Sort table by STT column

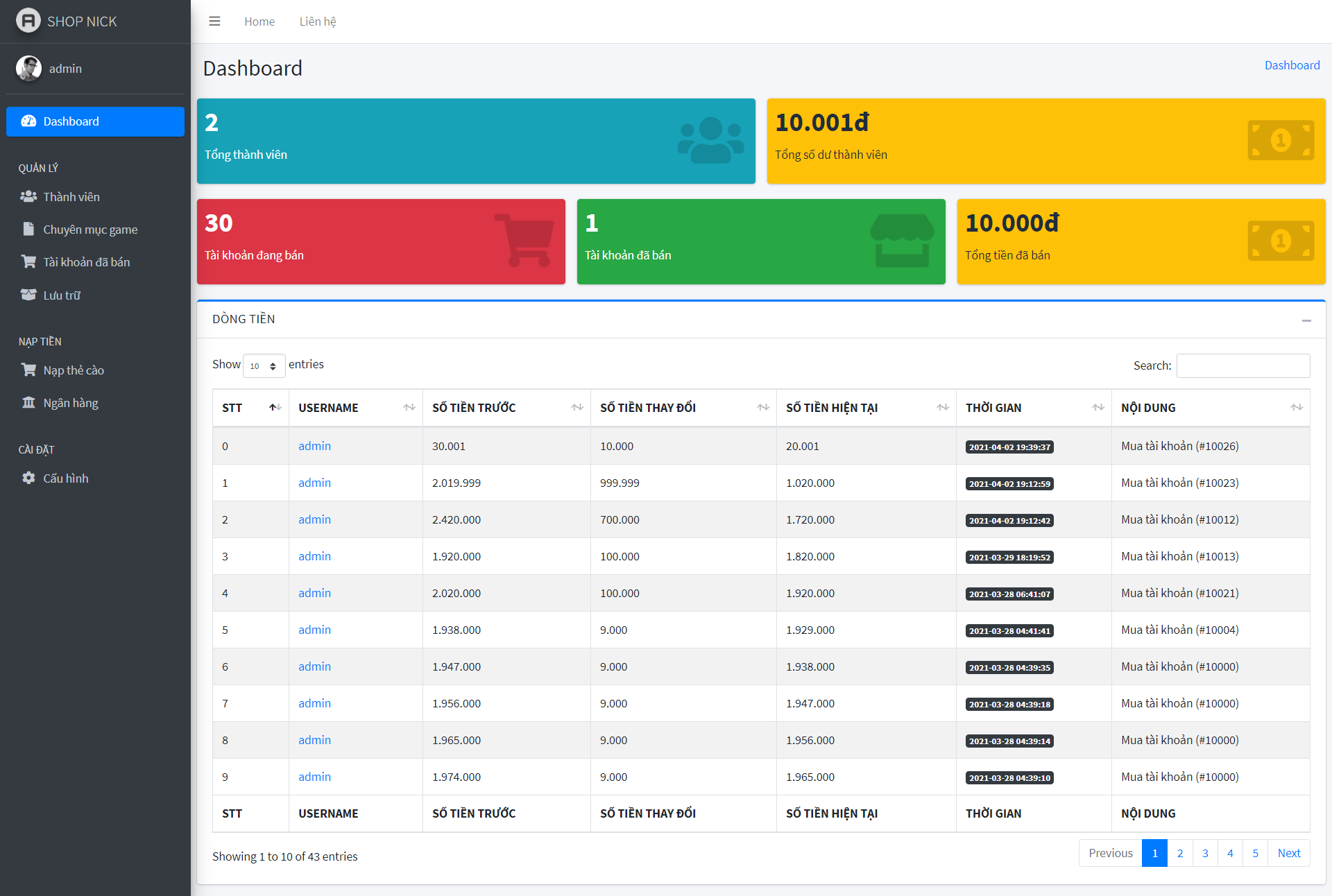[x=250, y=408]
